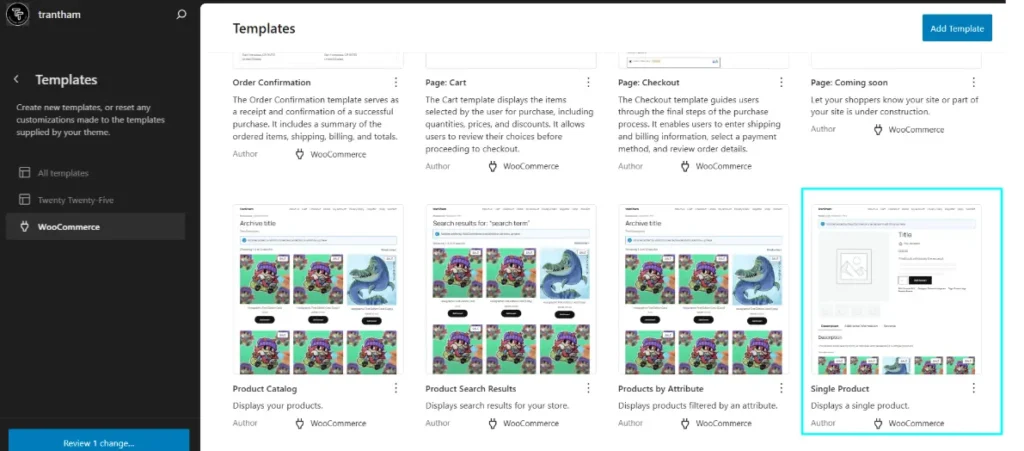Select All templates in sidebar
The height and width of the screenshot is (451, 1024).
tap(96, 173)
